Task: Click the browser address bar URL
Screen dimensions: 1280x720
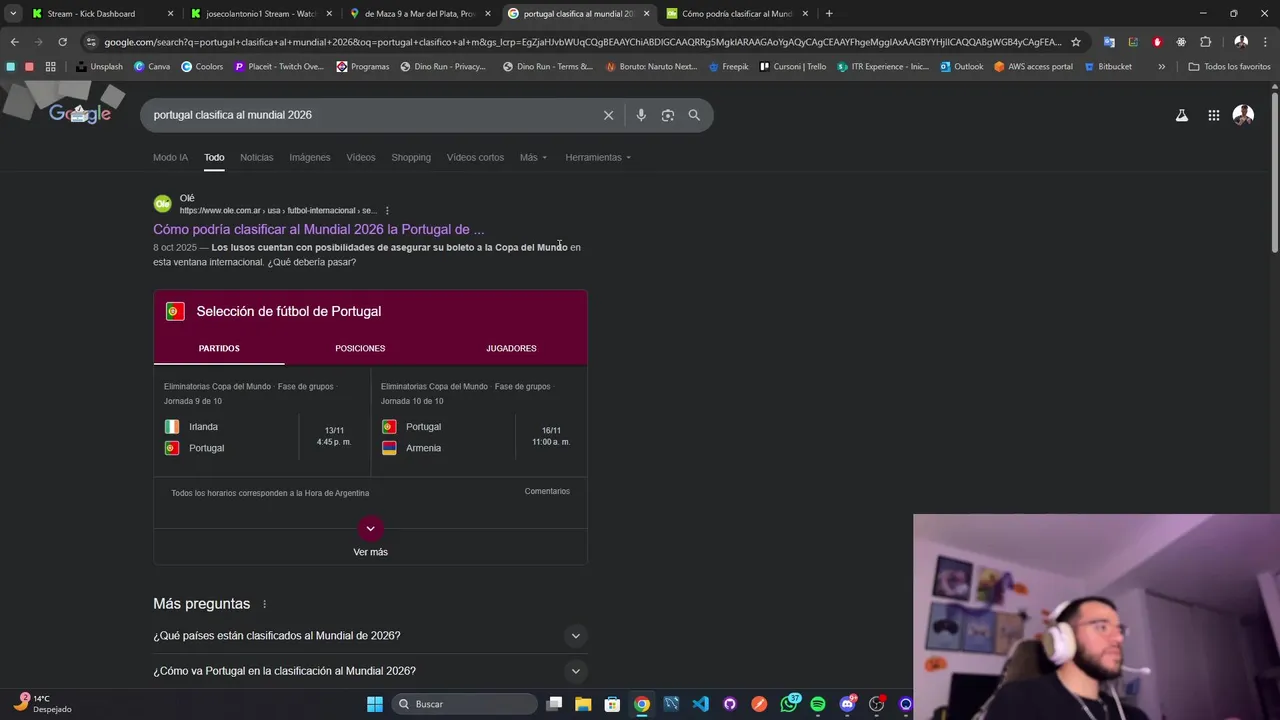Action: [x=582, y=42]
